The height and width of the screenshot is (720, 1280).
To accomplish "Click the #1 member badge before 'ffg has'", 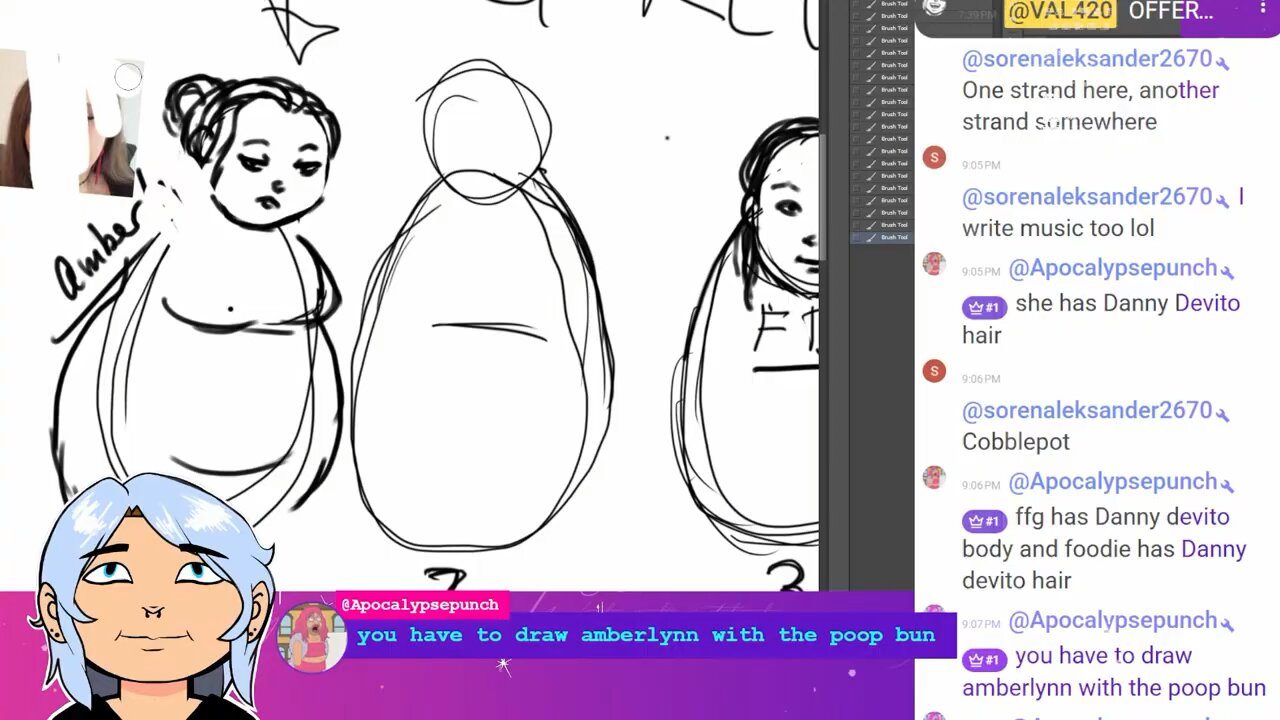I will click(x=984, y=520).
